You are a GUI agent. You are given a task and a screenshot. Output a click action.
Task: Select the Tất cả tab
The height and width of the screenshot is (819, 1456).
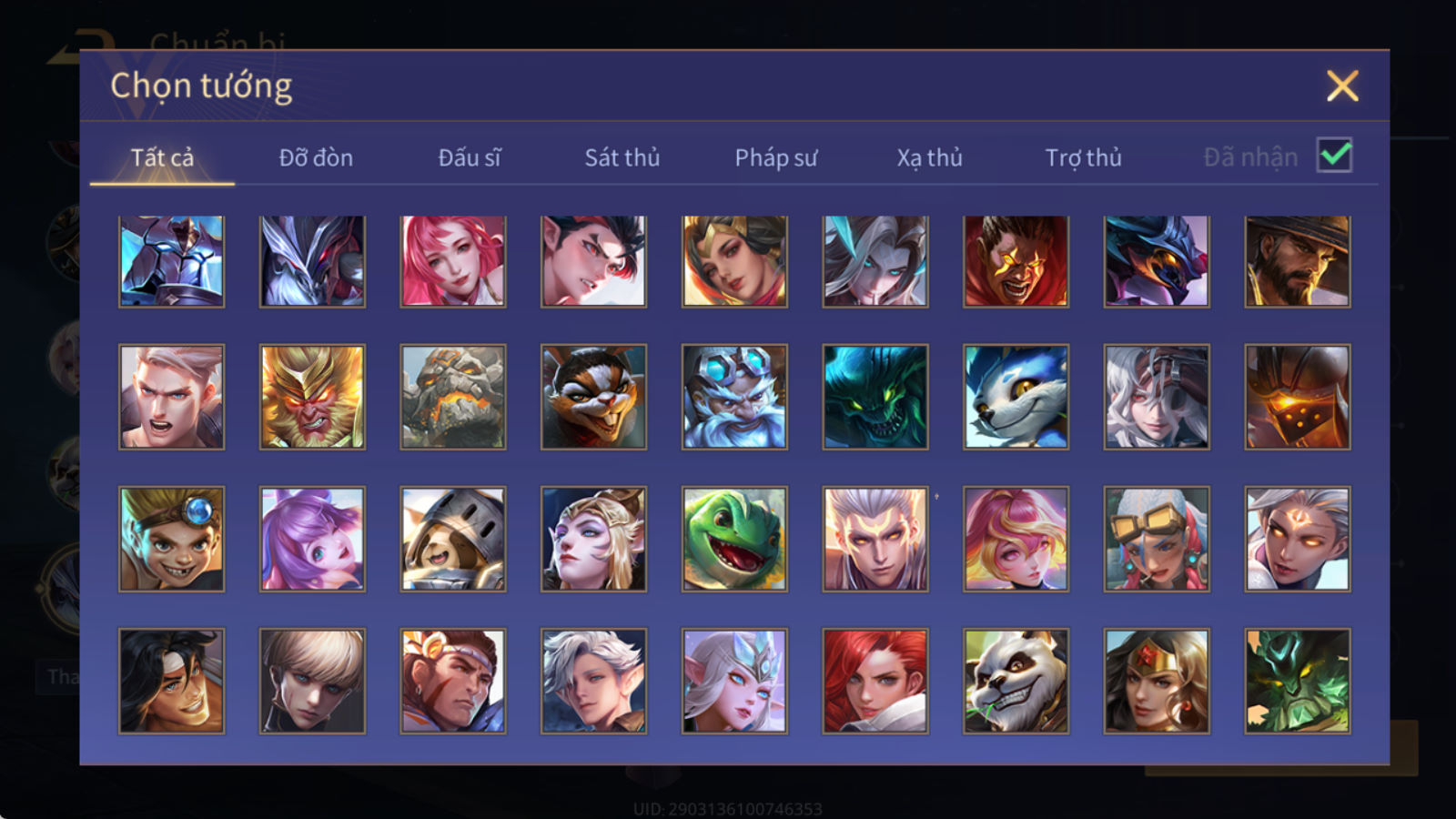(x=162, y=157)
